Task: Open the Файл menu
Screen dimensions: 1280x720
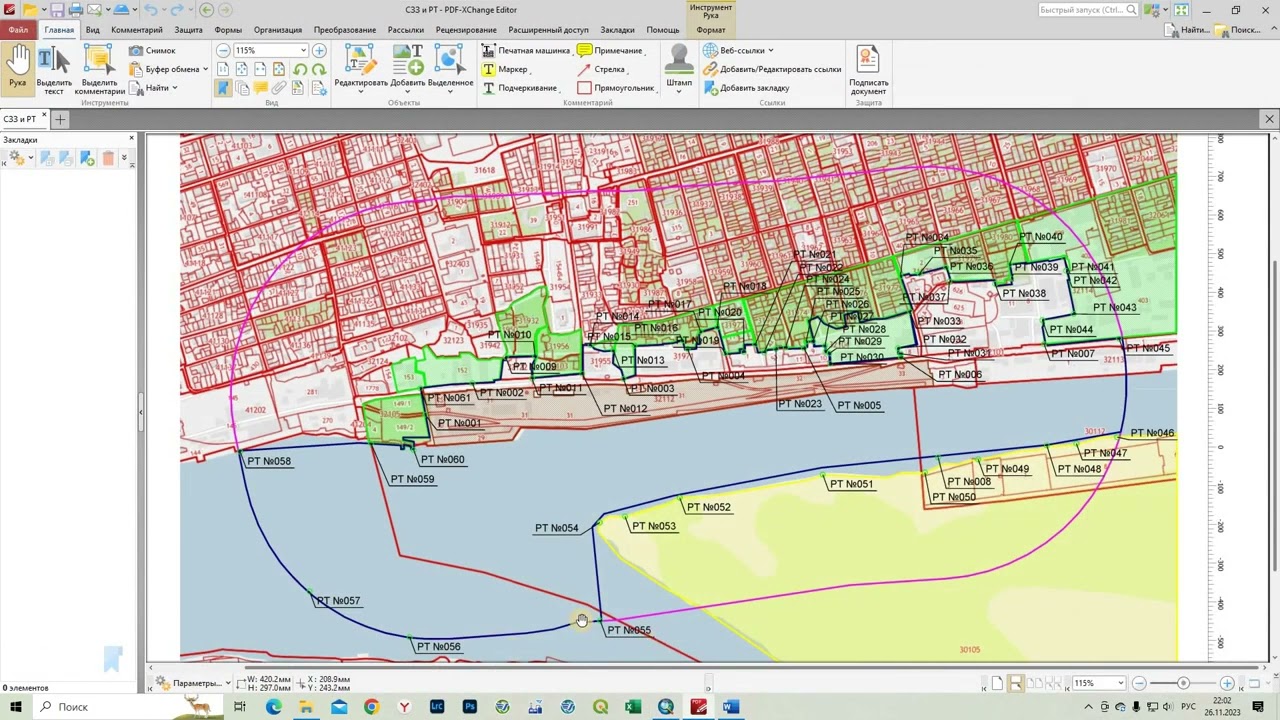Action: pyautogui.click(x=18, y=30)
